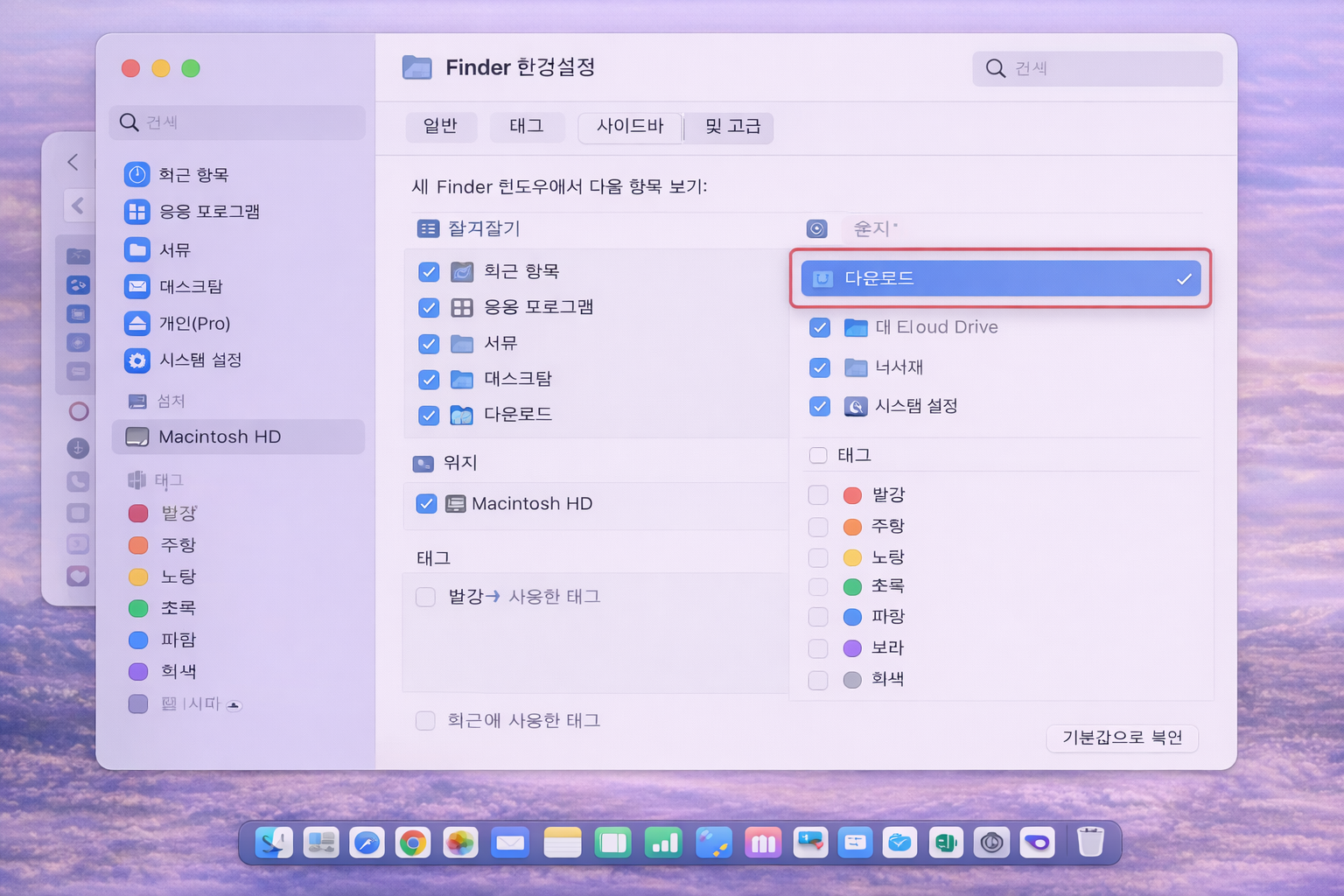Screen dimensions: 1344x896
Task: Enable the 벌강 사용한 태그 checkbox
Action: pyautogui.click(x=425, y=597)
